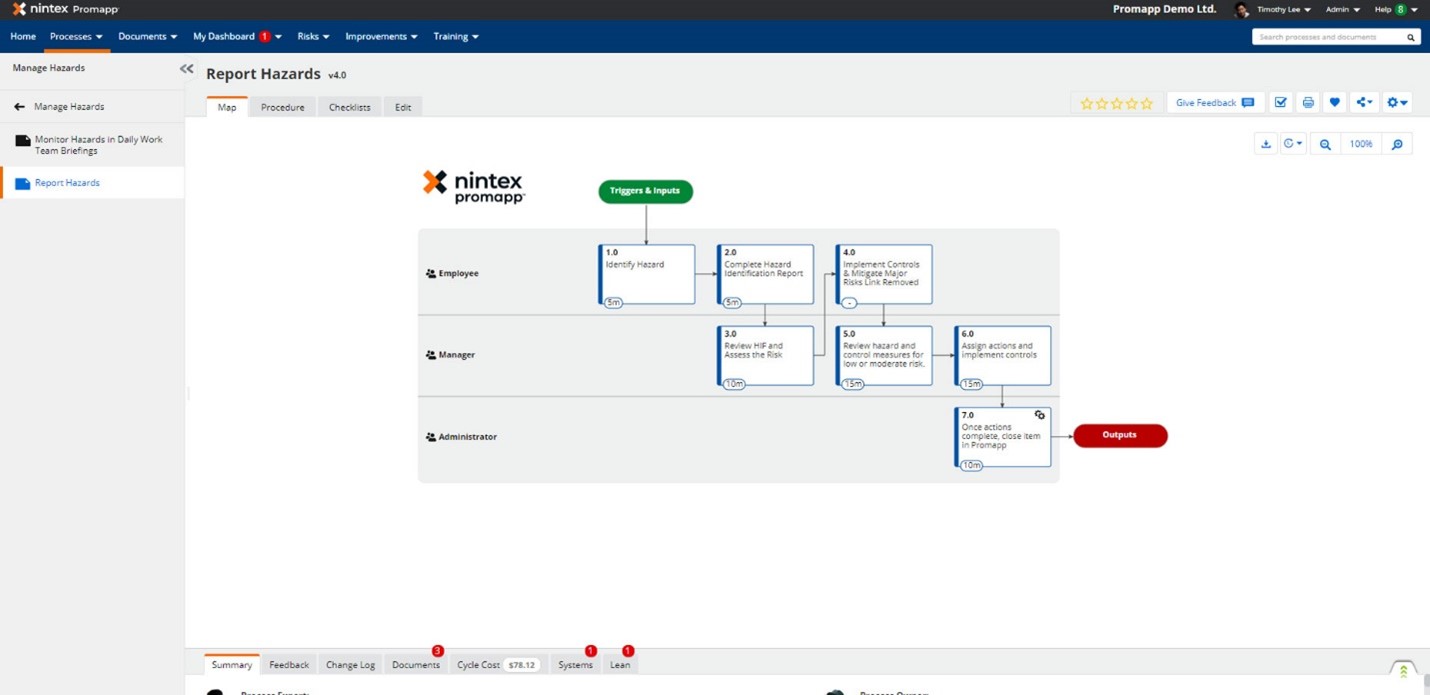Open the Processes menu
The image size is (1430, 695).
click(x=76, y=36)
